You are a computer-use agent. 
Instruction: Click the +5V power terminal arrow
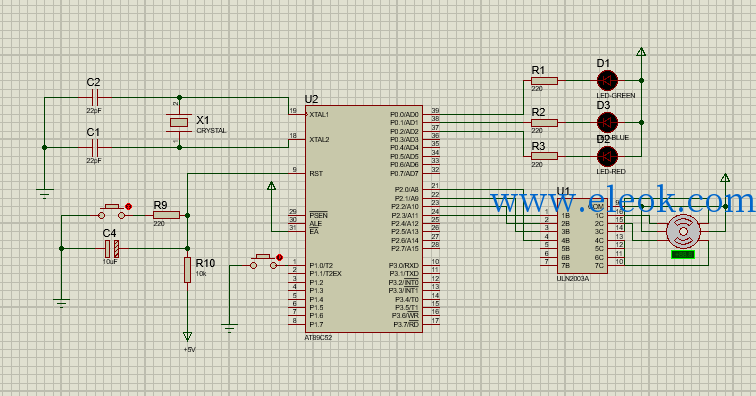pyautogui.click(x=188, y=336)
